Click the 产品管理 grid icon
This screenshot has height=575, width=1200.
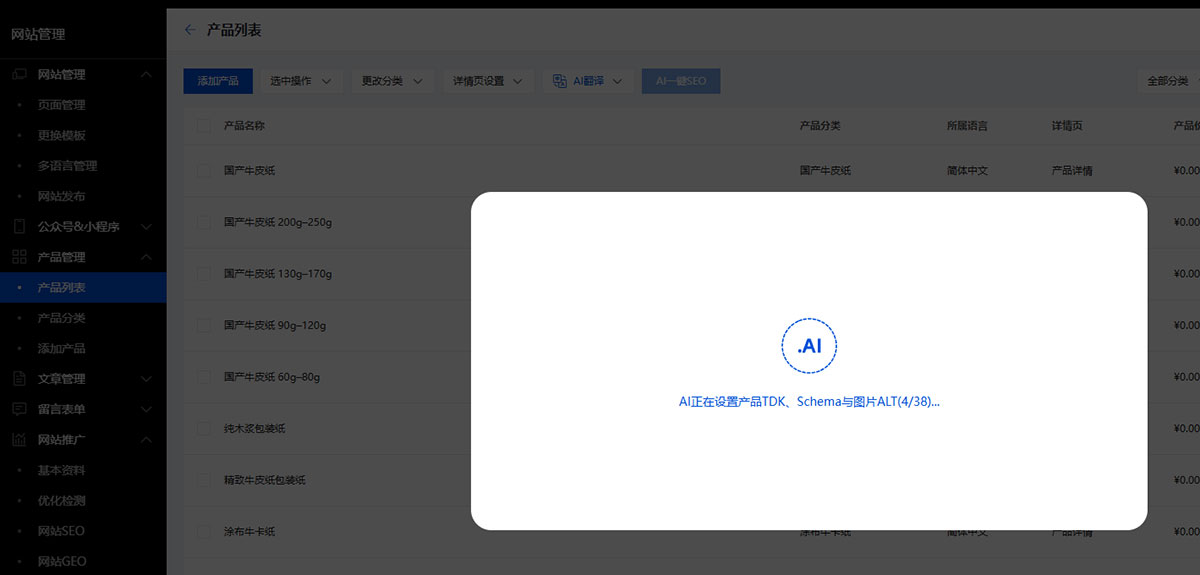click(19, 257)
